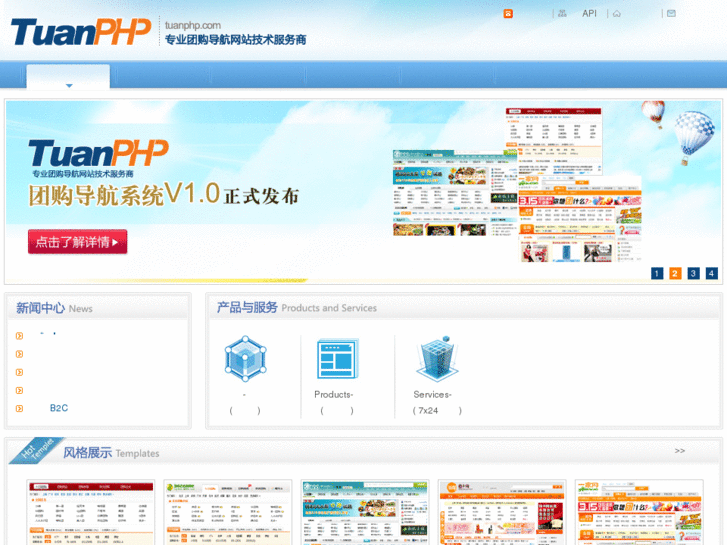Open the 3.15 promo template thumbnail
Viewport: 727px width, 545px height.
click(x=639, y=513)
